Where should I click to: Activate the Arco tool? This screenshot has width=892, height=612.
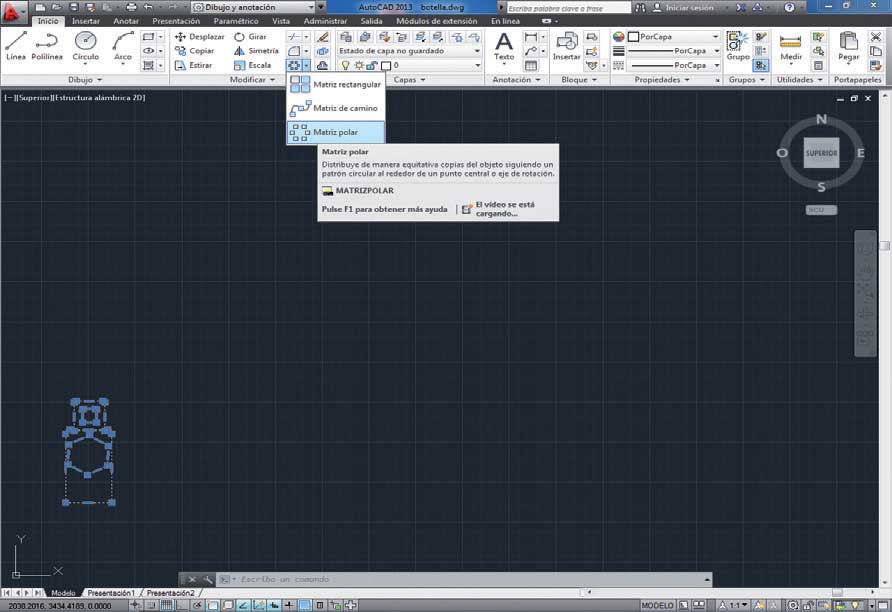pyautogui.click(x=122, y=46)
